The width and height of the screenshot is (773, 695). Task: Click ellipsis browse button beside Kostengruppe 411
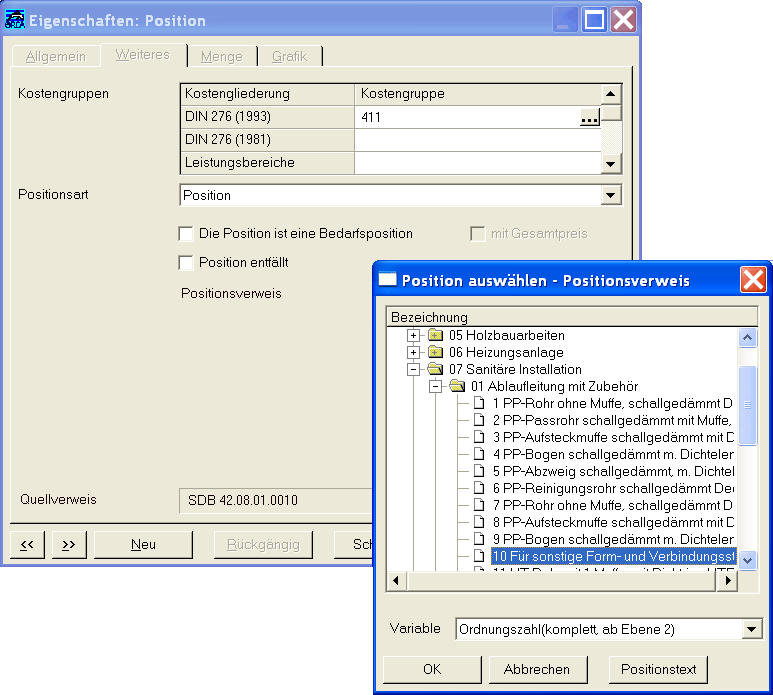pyautogui.click(x=589, y=118)
